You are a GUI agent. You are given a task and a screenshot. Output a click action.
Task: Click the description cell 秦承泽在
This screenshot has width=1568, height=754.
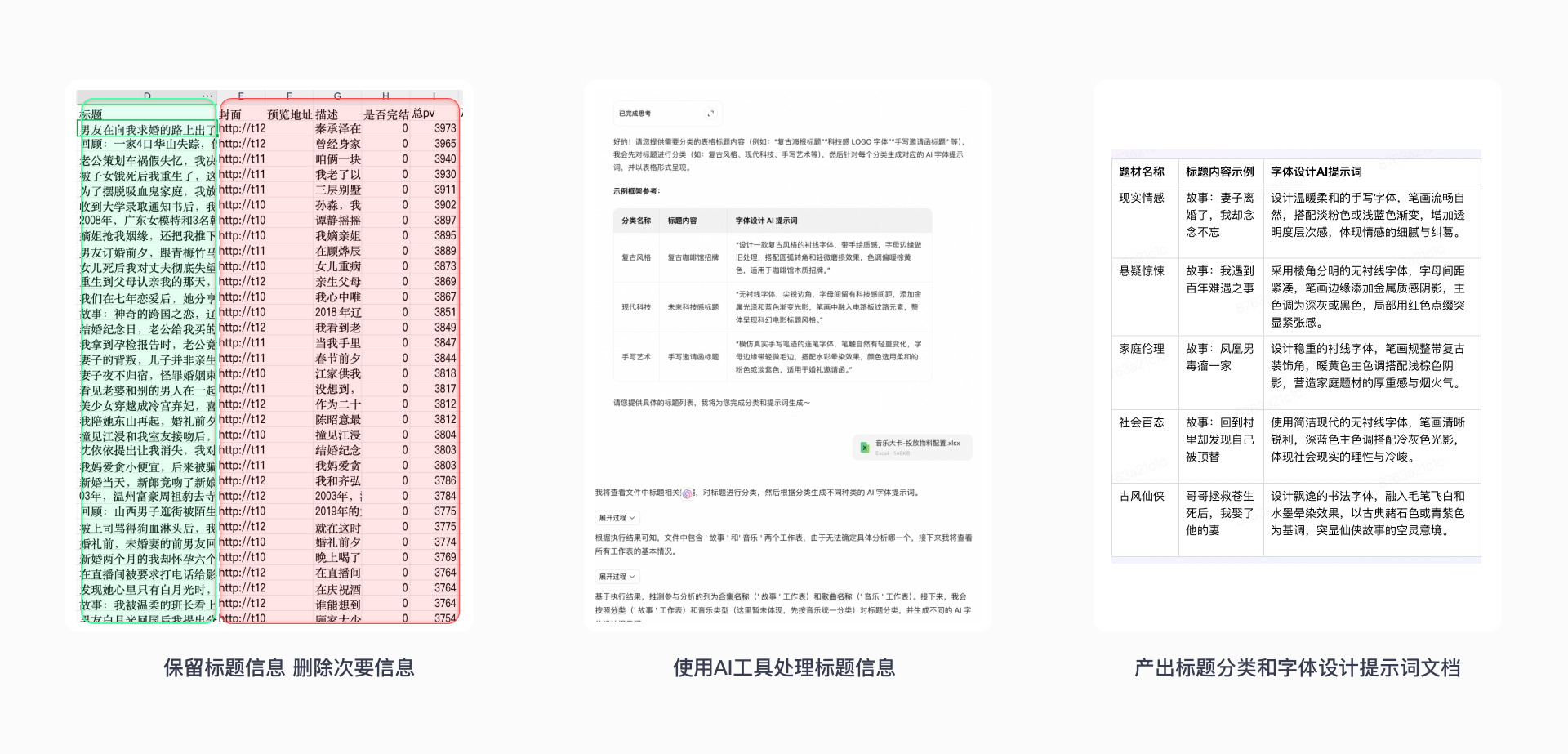[x=338, y=129]
